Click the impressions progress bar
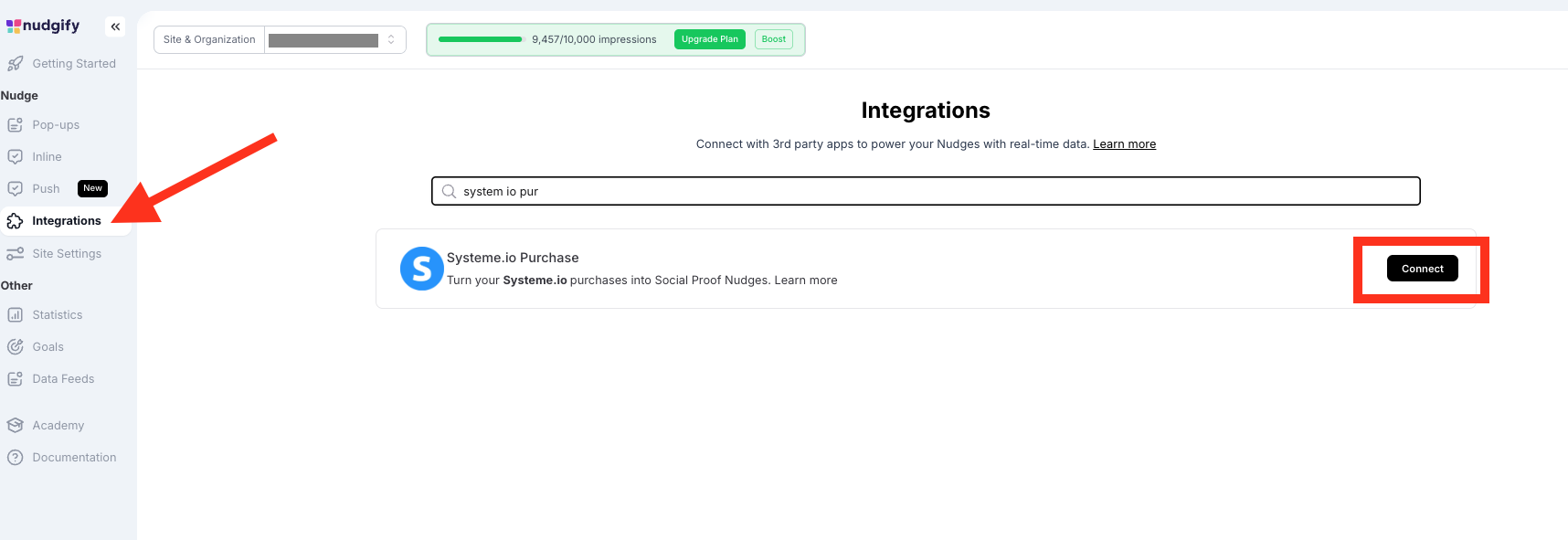This screenshot has width=1568, height=540. point(480,39)
